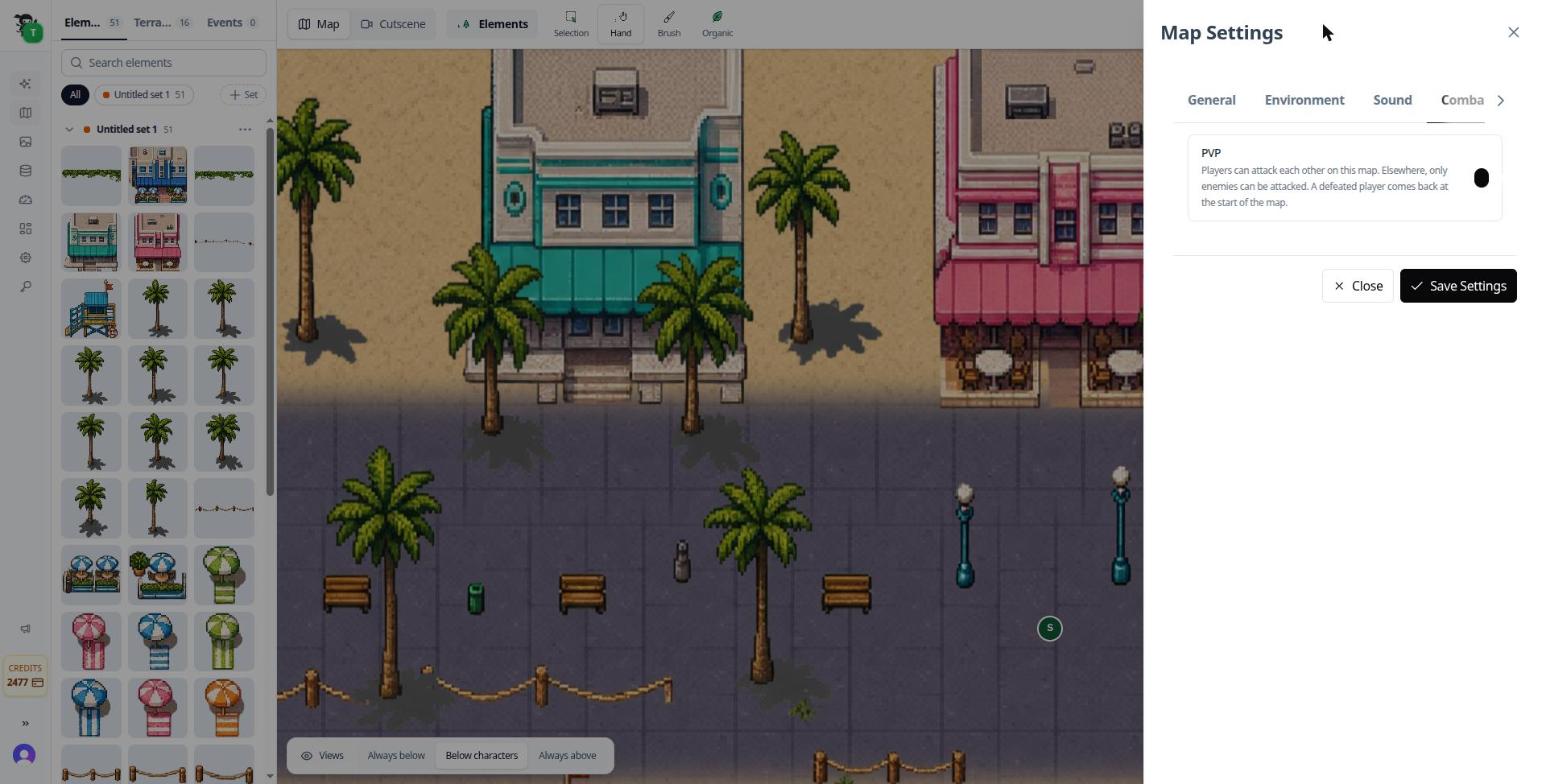Select the blue storefront building thumbnail
The image size is (1546, 784).
point(158,176)
